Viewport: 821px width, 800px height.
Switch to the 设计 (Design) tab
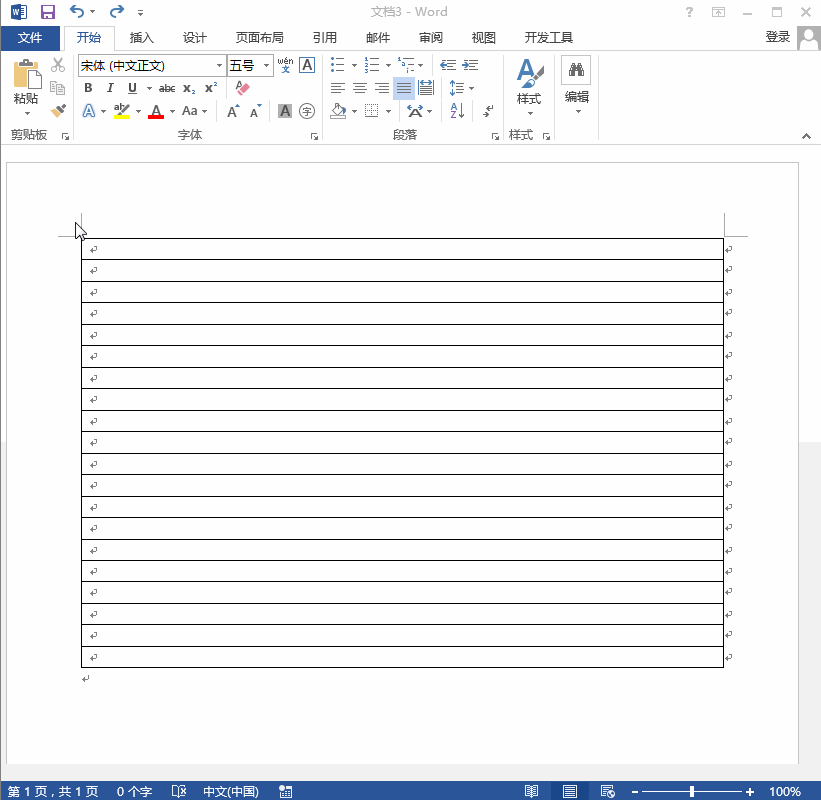[x=195, y=38]
